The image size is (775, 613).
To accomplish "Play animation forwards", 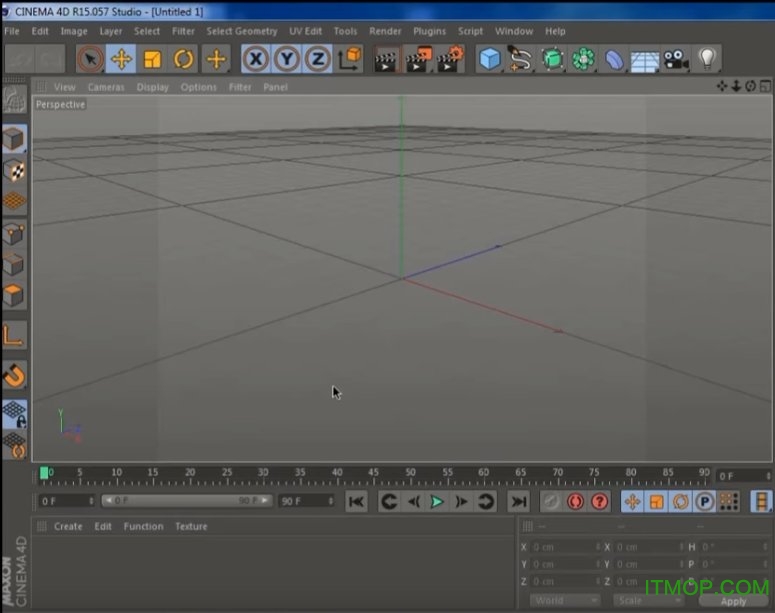I will pos(437,502).
